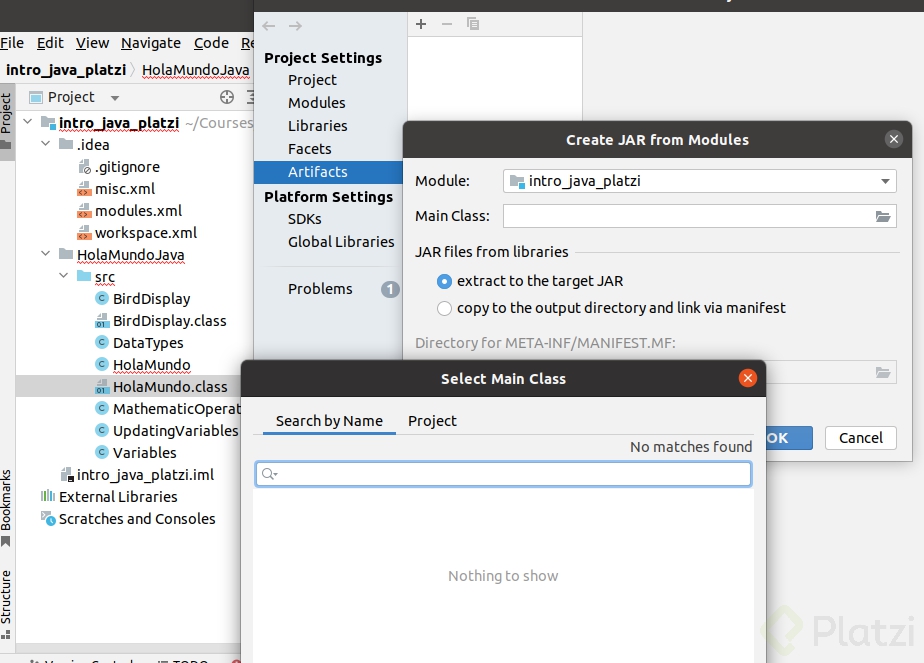924x663 pixels.
Task: Open Project in Project Settings
Action: click(312, 80)
